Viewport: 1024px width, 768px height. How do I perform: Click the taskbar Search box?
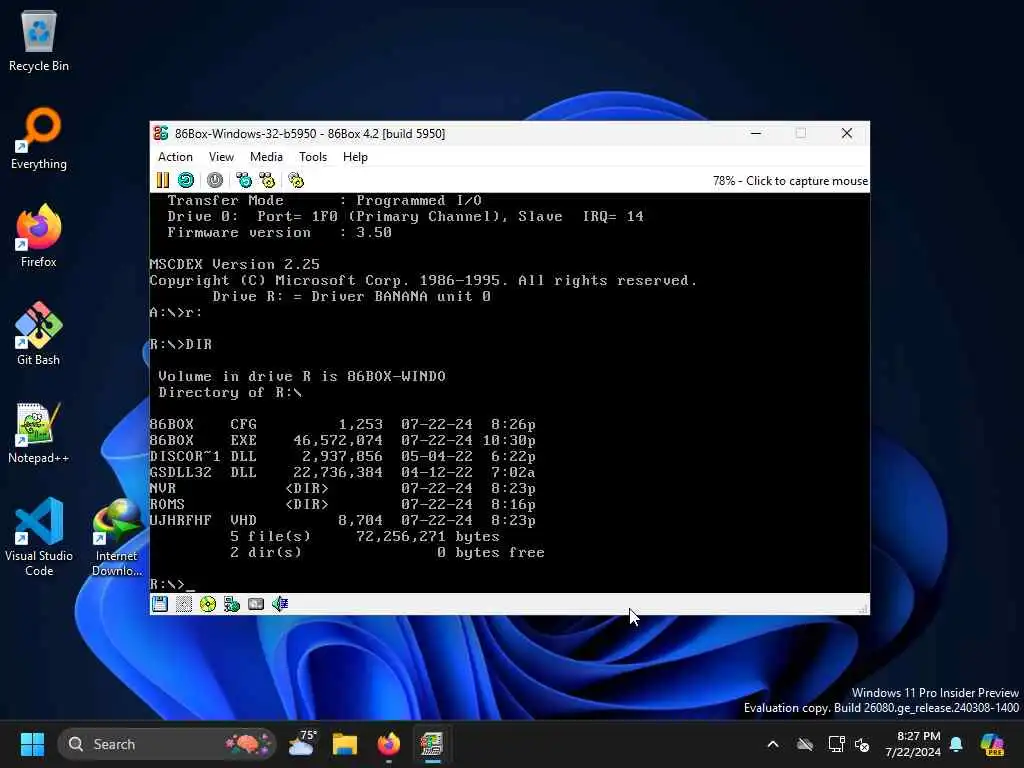pyautogui.click(x=167, y=744)
